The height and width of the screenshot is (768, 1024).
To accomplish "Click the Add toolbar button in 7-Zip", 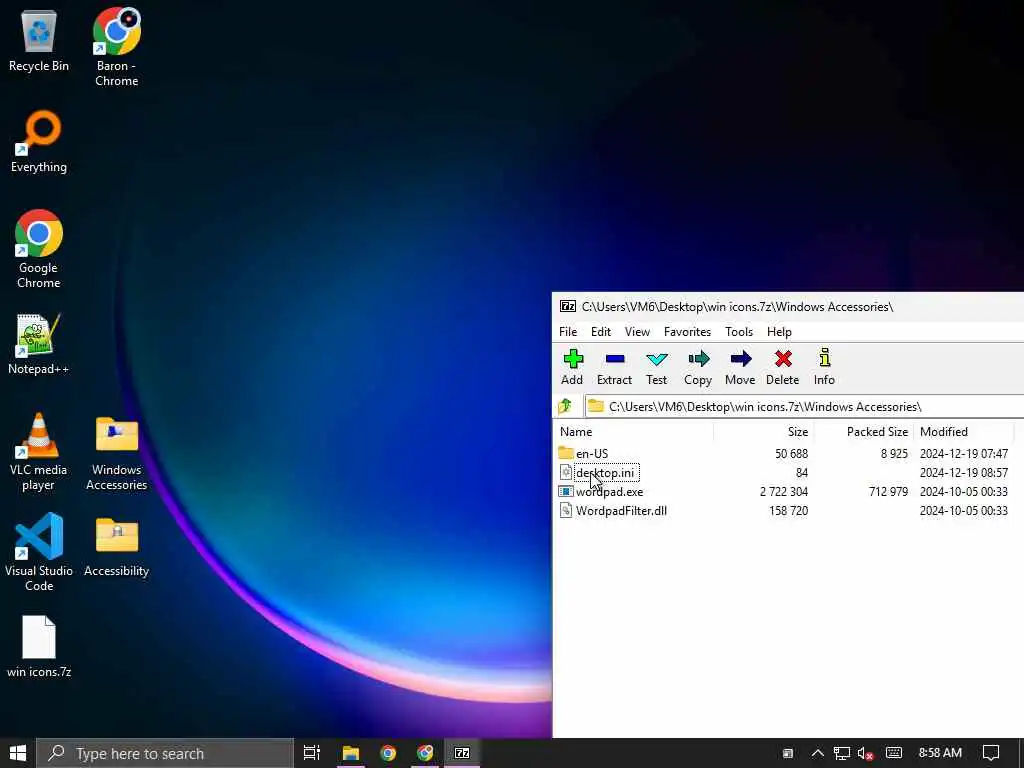I will coord(572,367).
